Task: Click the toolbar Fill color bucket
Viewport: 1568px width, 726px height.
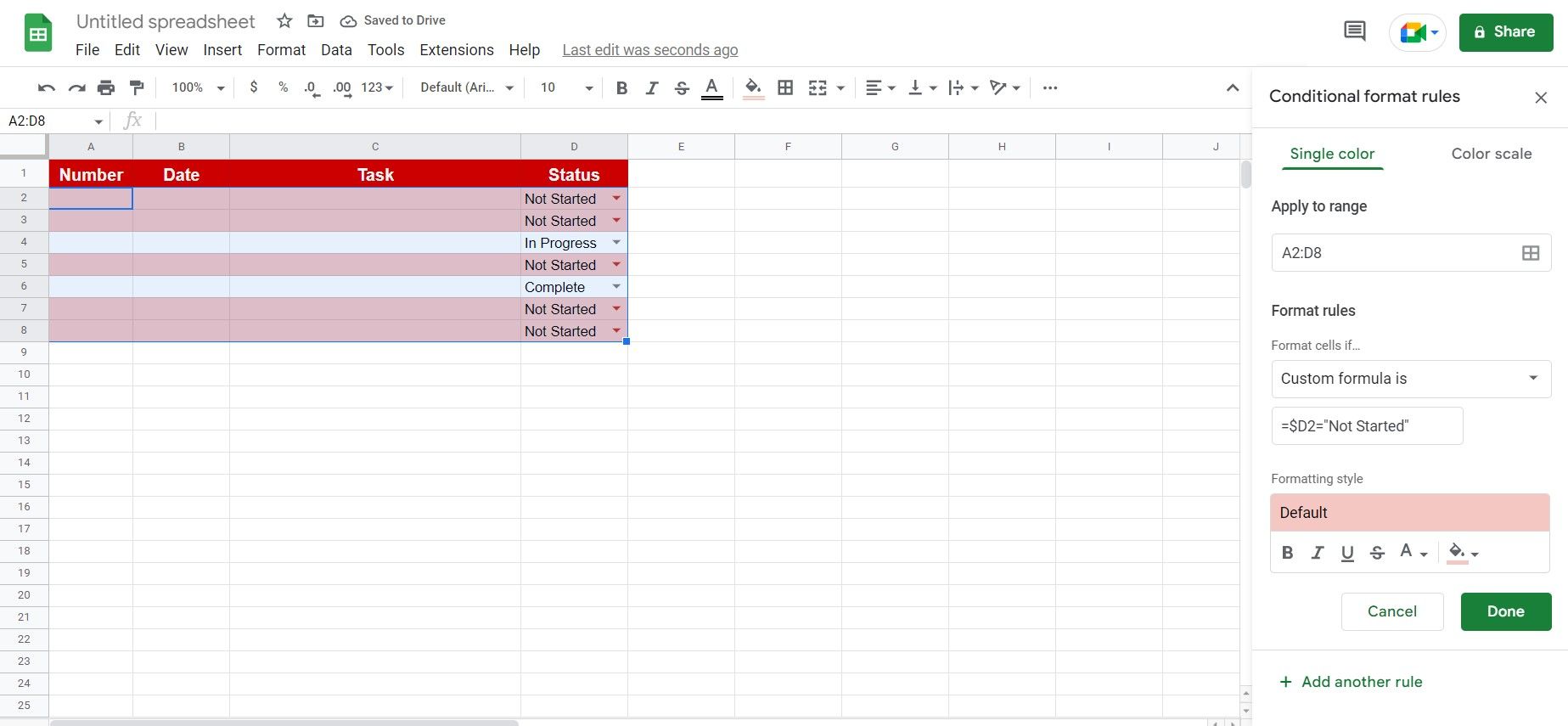Action: (x=753, y=87)
